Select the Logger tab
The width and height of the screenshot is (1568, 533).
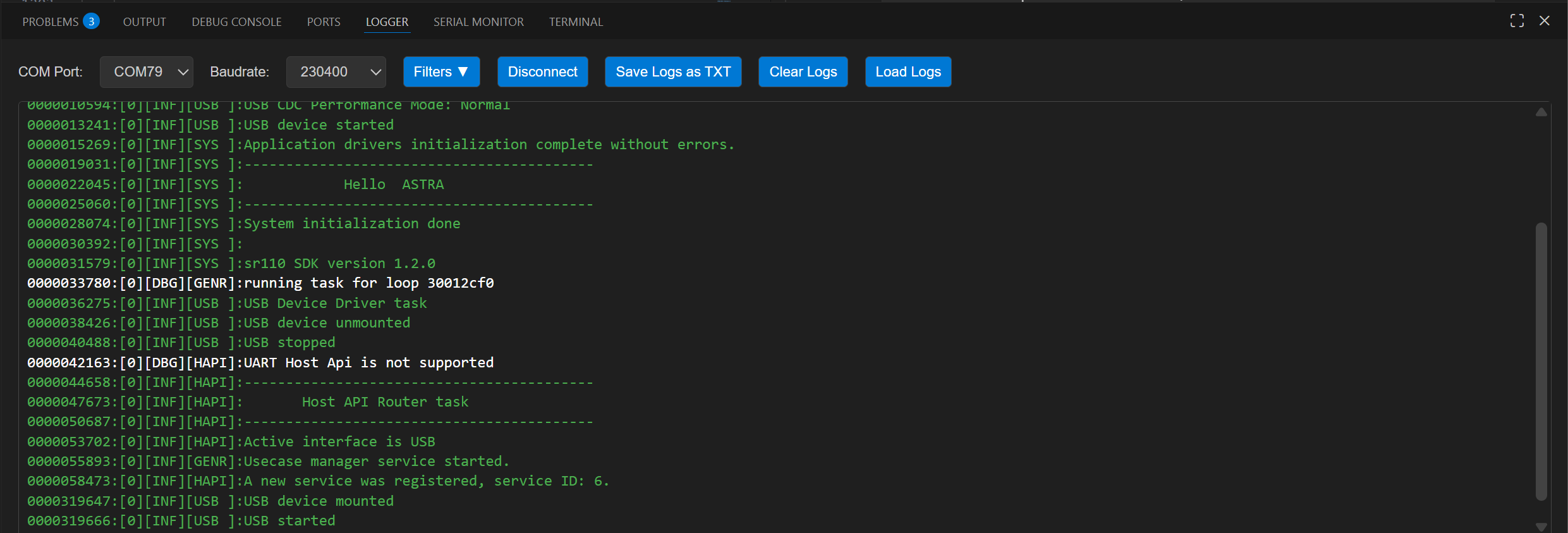click(387, 22)
